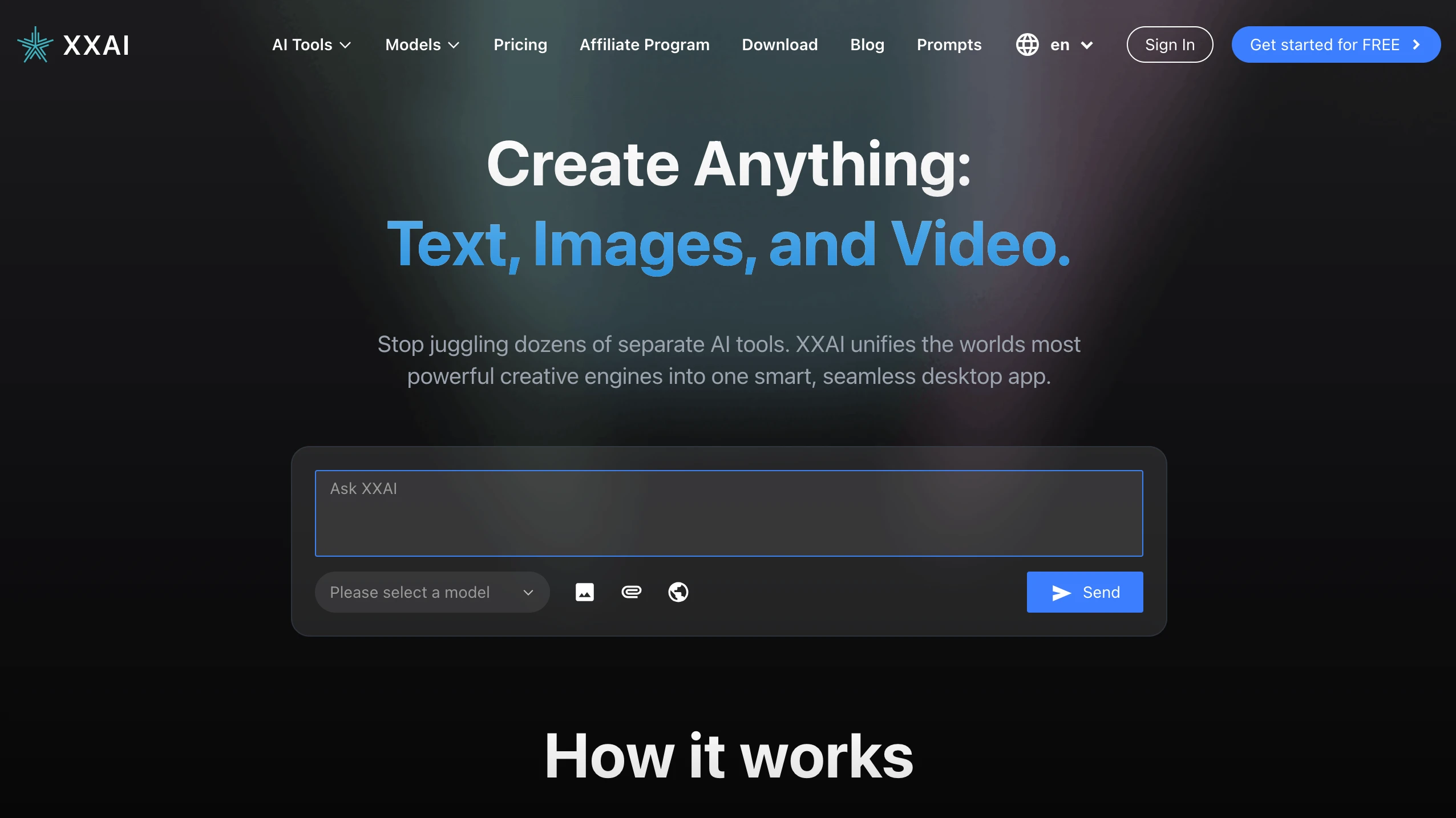
Task: Click inside the Ask XXAI text field
Action: [x=729, y=513]
